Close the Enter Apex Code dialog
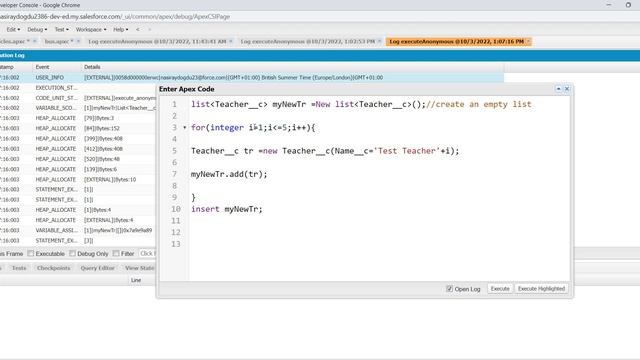 tap(567, 89)
